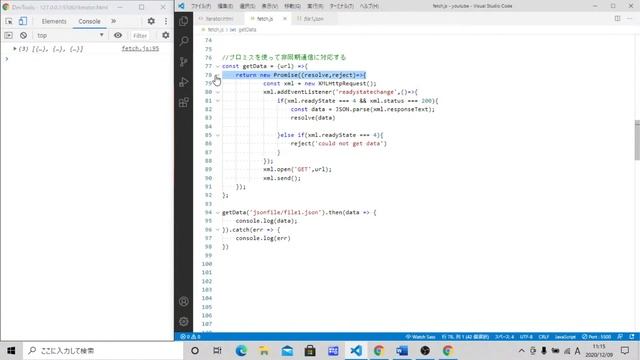Toggle the console sidebar panel icon
The image size is (640, 360).
tap(9, 36)
